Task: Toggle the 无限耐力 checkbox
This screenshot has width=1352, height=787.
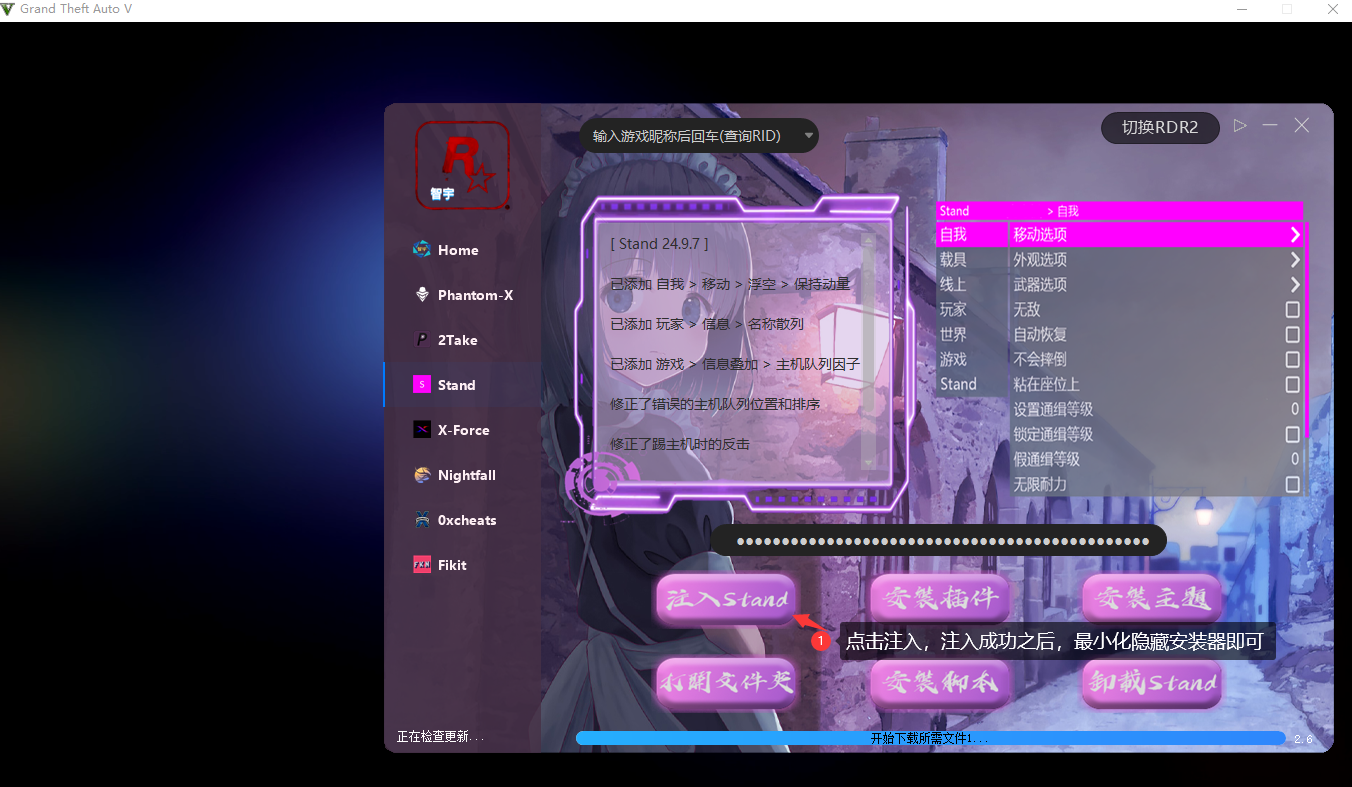Action: point(1293,485)
